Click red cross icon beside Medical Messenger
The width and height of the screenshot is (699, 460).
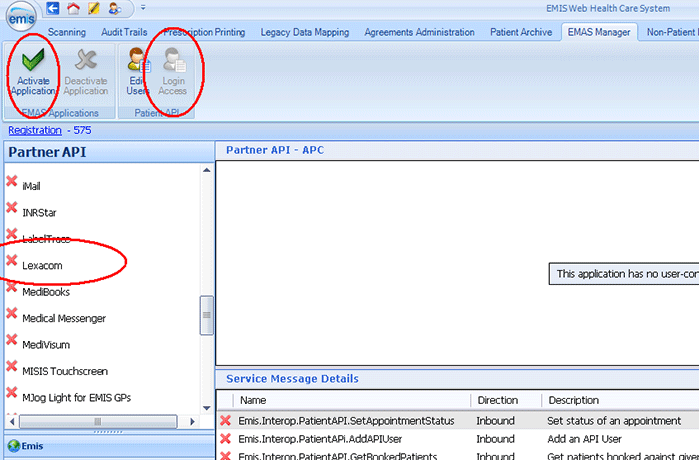(x=12, y=313)
